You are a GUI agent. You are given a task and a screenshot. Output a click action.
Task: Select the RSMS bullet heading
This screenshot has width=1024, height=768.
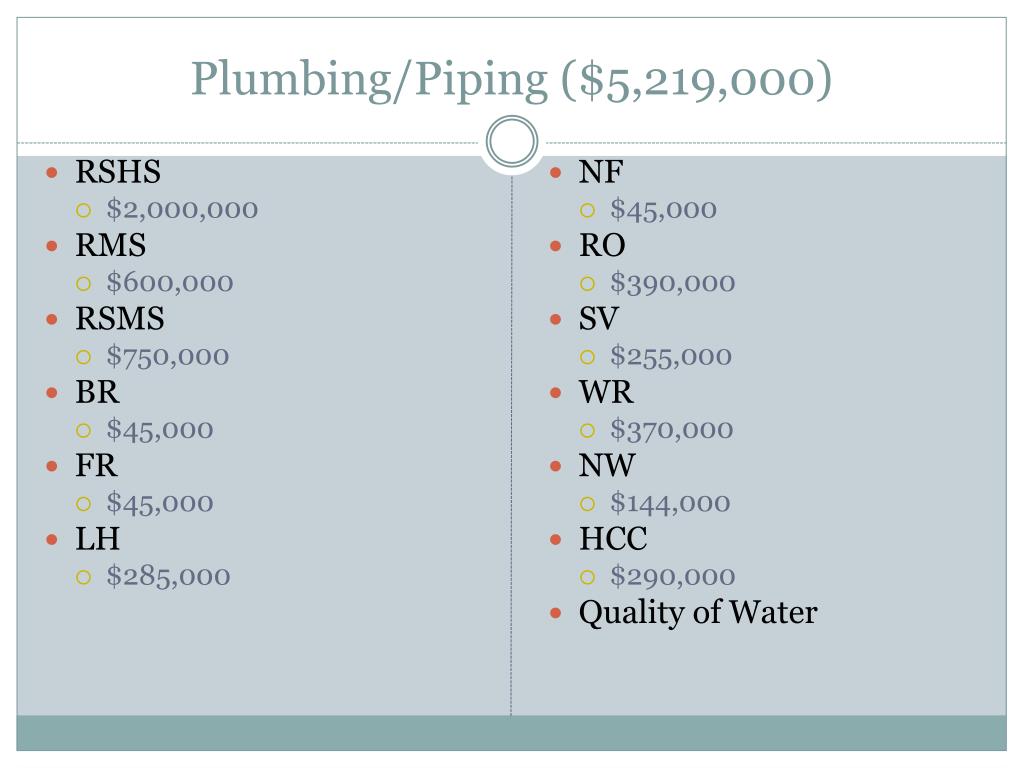point(120,319)
